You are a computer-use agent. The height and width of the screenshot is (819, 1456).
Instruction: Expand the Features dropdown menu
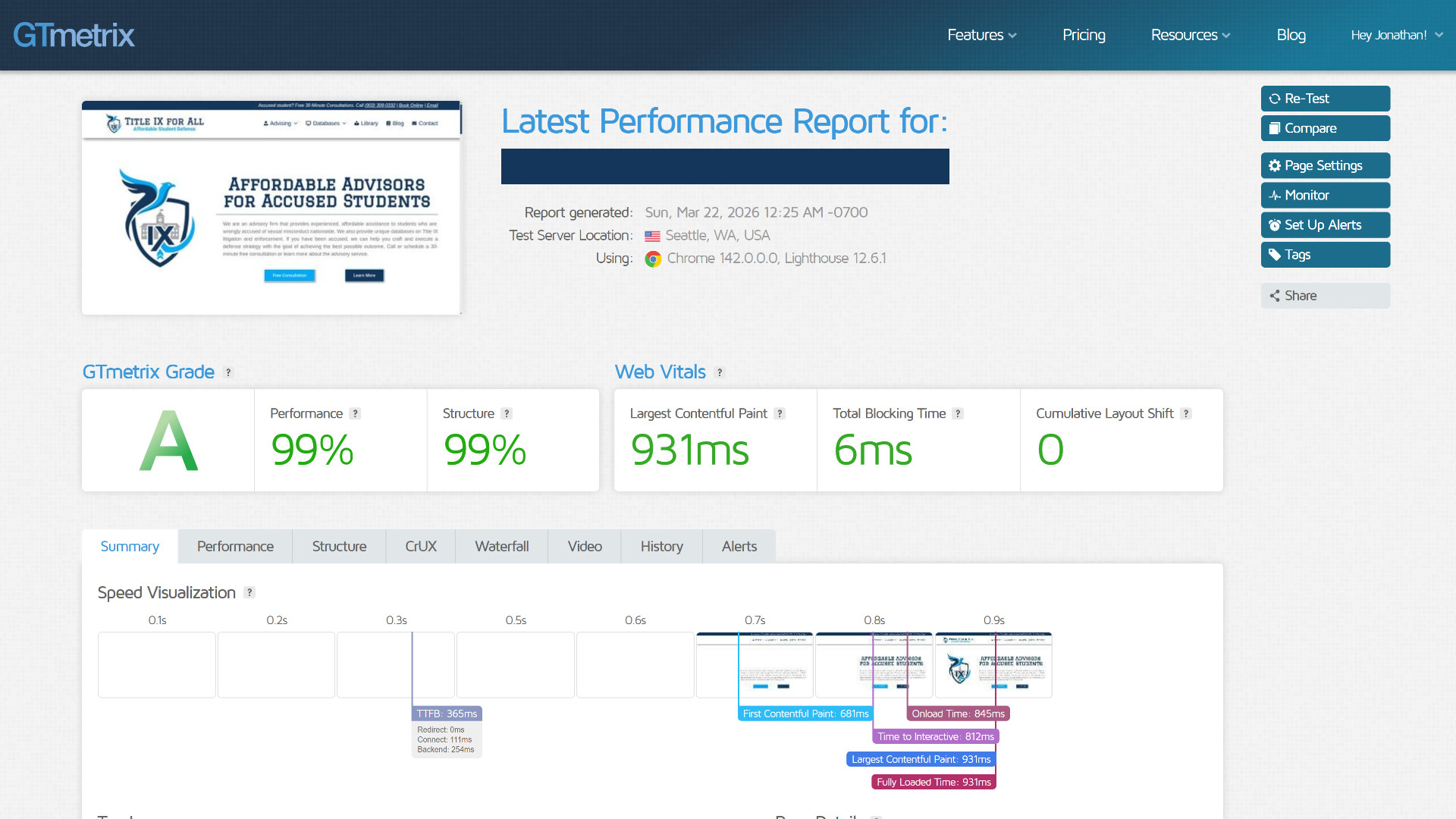[x=981, y=35]
